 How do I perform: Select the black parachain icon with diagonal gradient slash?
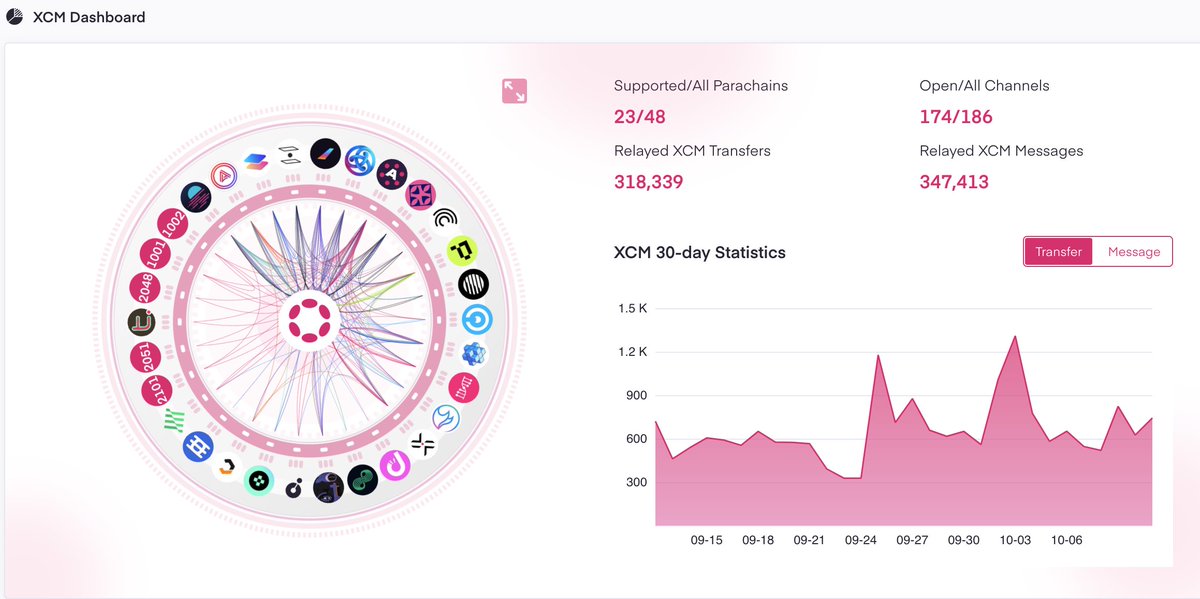pyautogui.click(x=325, y=153)
